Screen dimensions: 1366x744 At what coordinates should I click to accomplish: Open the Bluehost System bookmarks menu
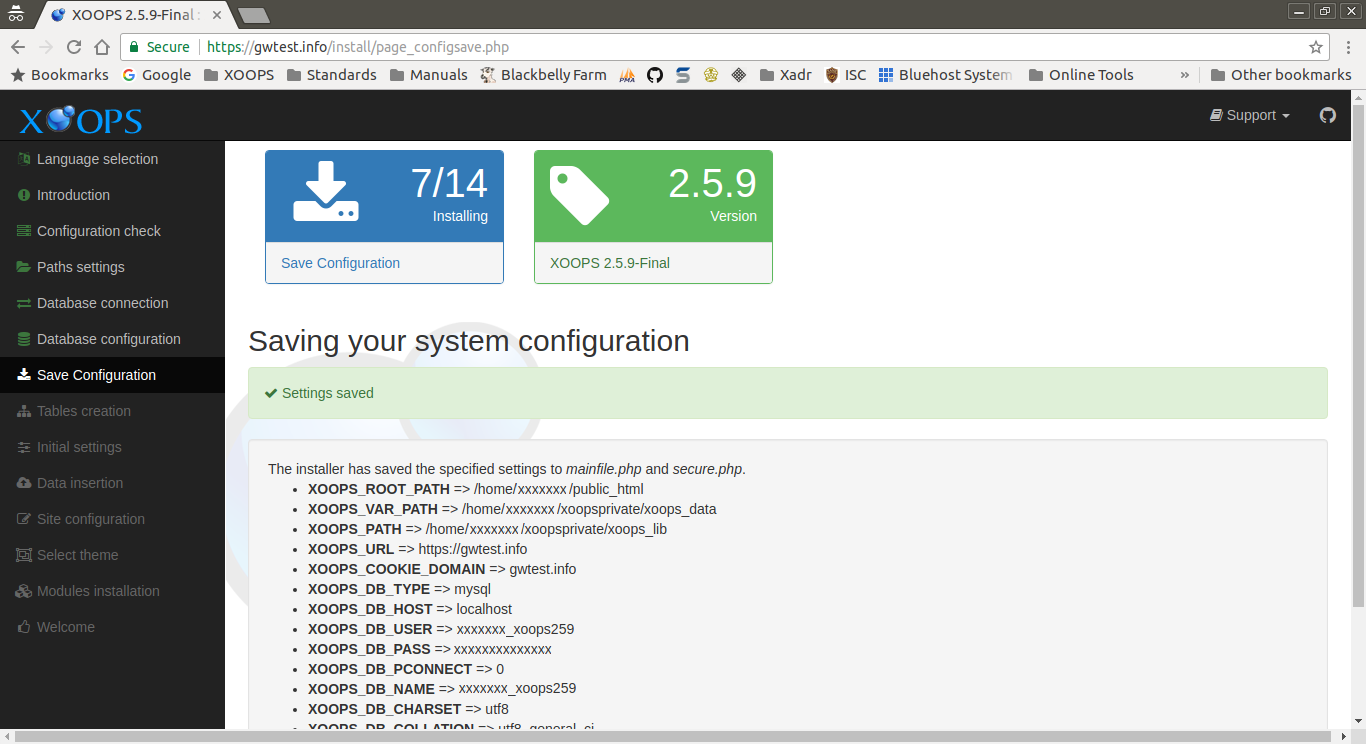(946, 74)
